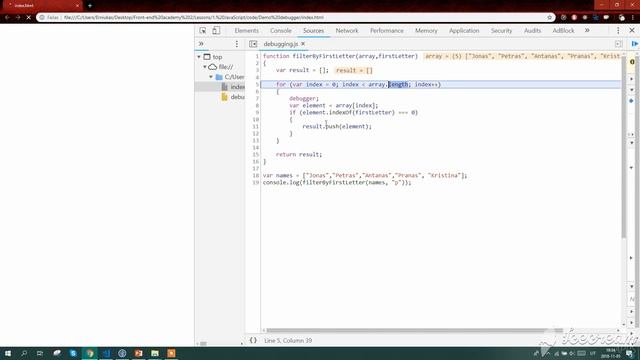This screenshot has height=360, width=640.
Task: Click the 'return result;' code line
Action: click(299, 154)
